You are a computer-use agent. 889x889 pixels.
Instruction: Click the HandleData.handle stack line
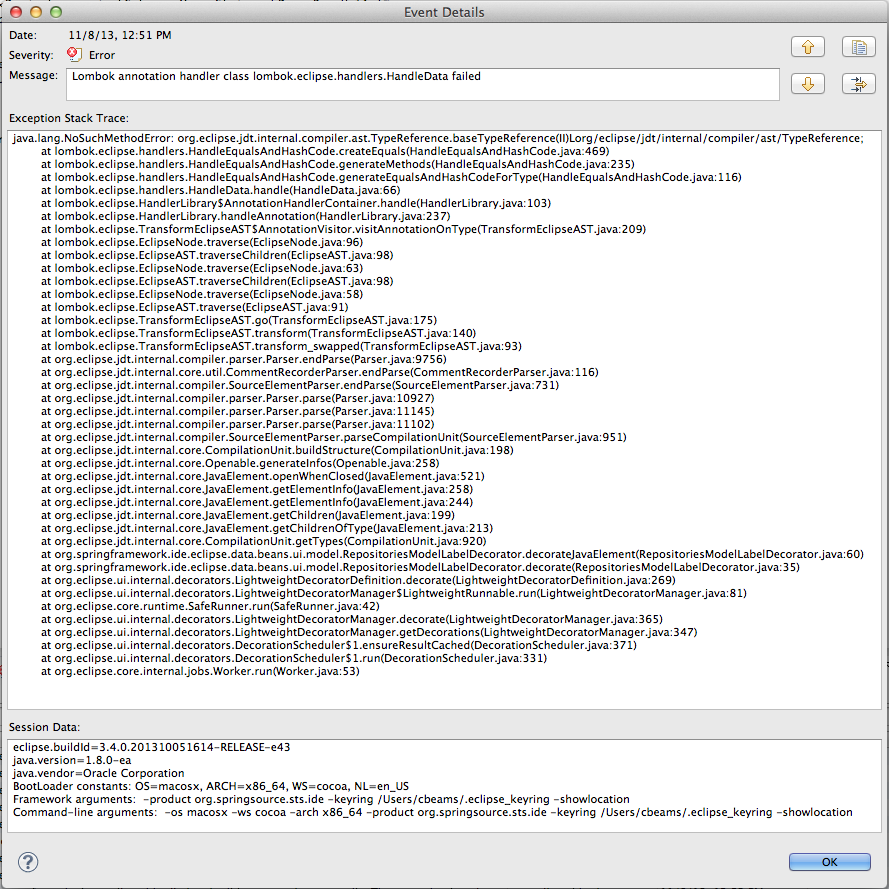[x=221, y=190]
